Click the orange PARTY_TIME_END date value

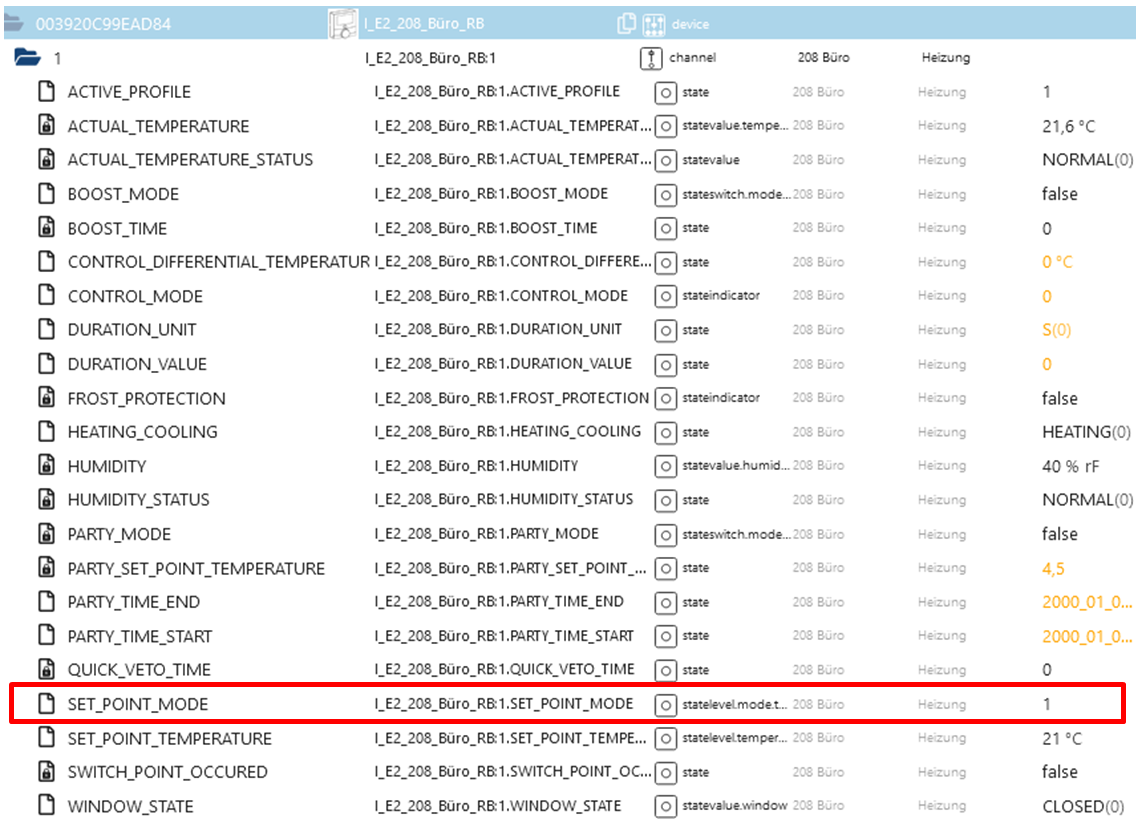click(x=1087, y=602)
